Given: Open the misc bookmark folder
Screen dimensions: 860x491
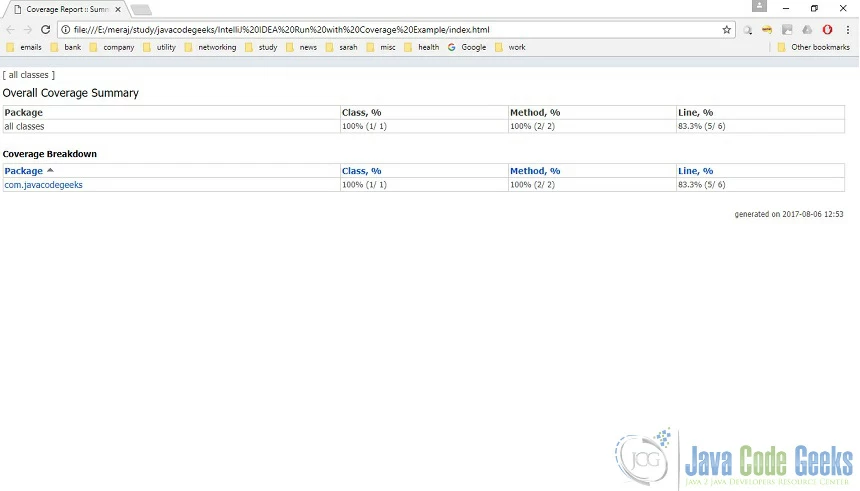Looking at the screenshot, I should 381,47.
